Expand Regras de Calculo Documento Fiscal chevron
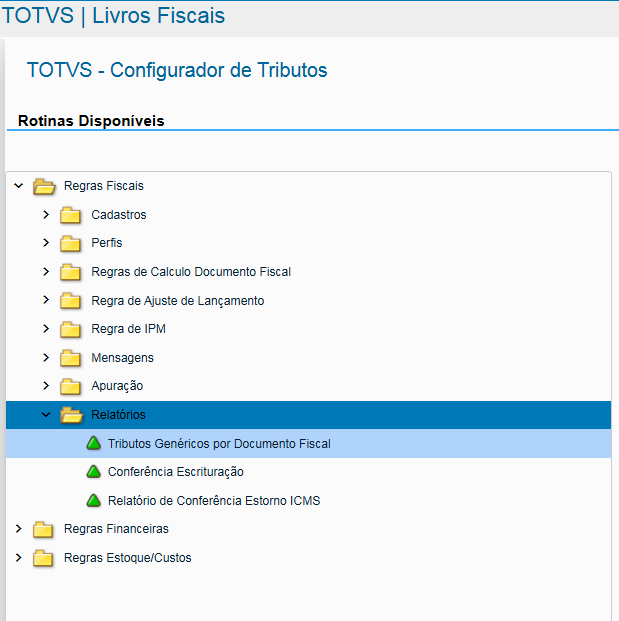619x621 pixels. pos(46,272)
